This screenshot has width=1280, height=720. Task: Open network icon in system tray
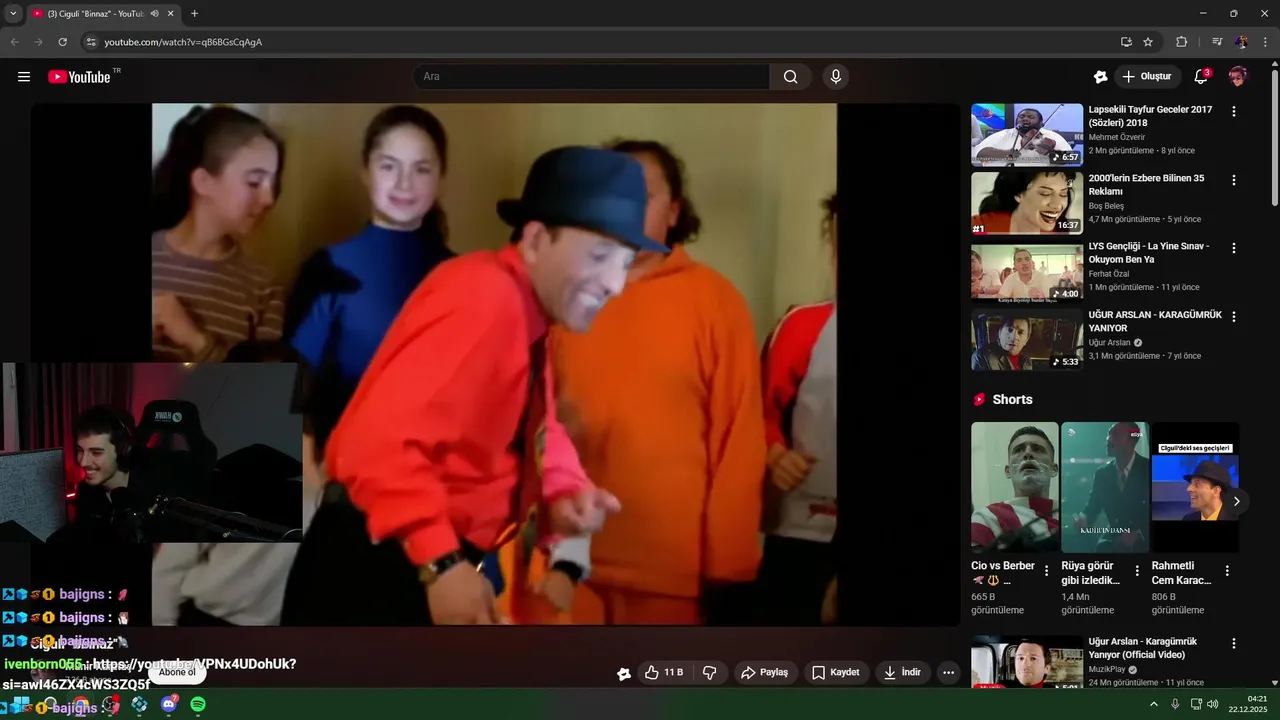click(1196, 704)
